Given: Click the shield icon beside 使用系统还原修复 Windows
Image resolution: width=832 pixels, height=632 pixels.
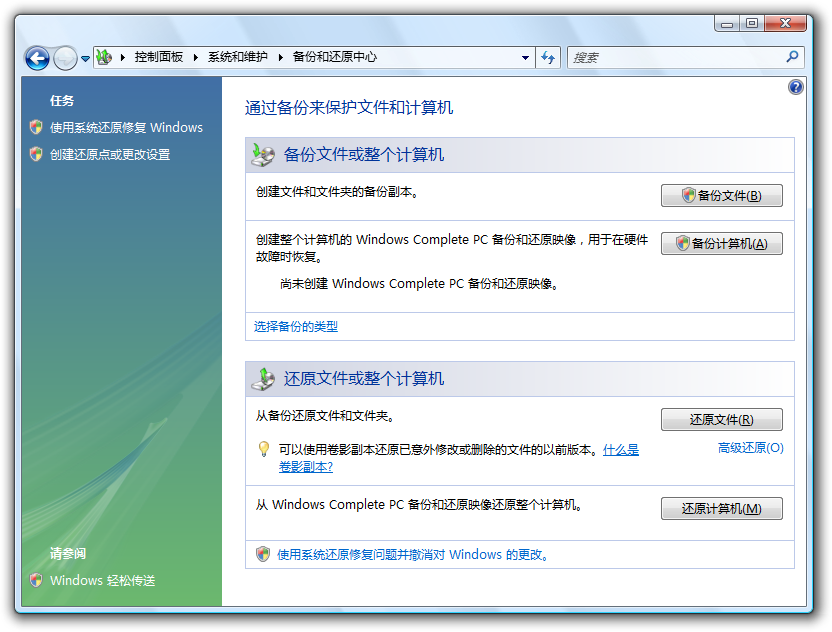Looking at the screenshot, I should [36, 127].
